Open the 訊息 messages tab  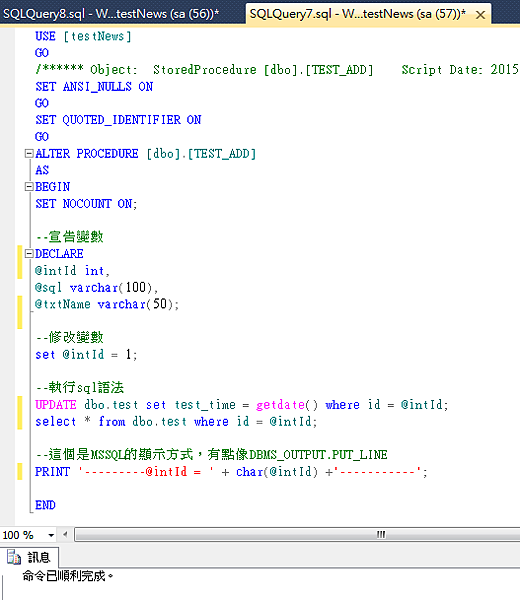point(29,557)
